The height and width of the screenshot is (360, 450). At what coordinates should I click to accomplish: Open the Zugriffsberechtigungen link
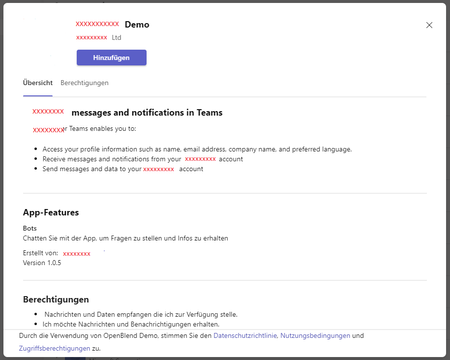click(54, 348)
